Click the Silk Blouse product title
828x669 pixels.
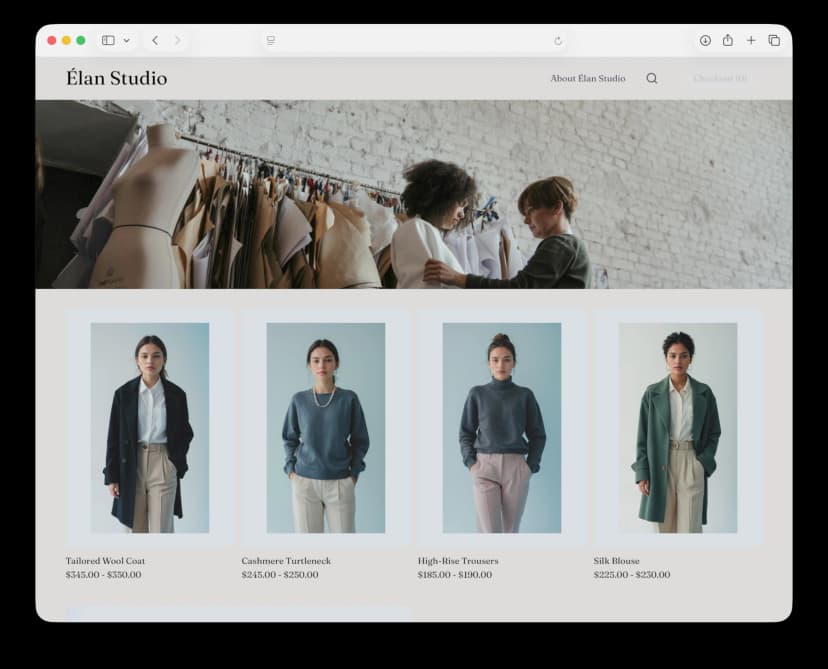tap(616, 561)
